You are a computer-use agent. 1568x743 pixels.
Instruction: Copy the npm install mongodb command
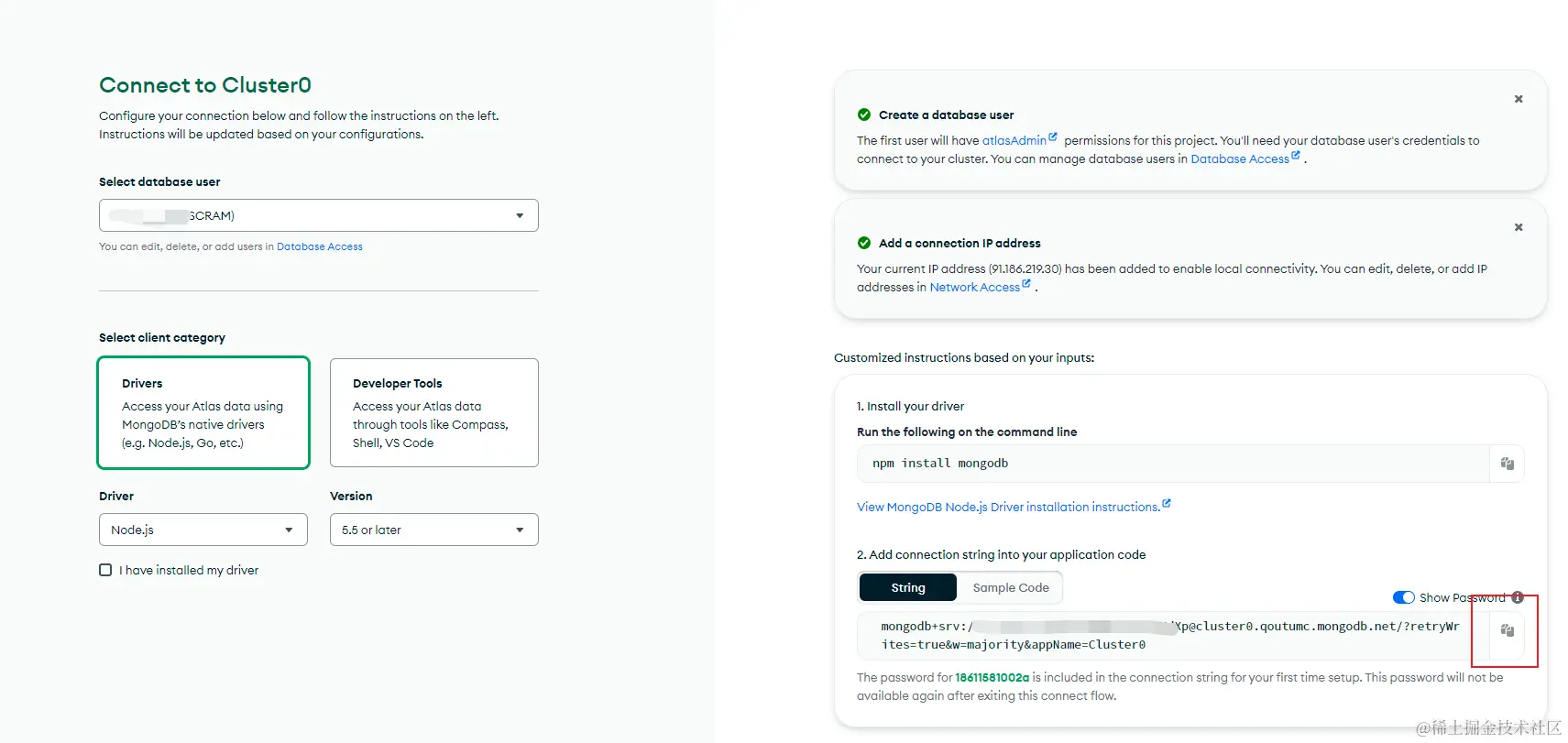[x=1507, y=464]
